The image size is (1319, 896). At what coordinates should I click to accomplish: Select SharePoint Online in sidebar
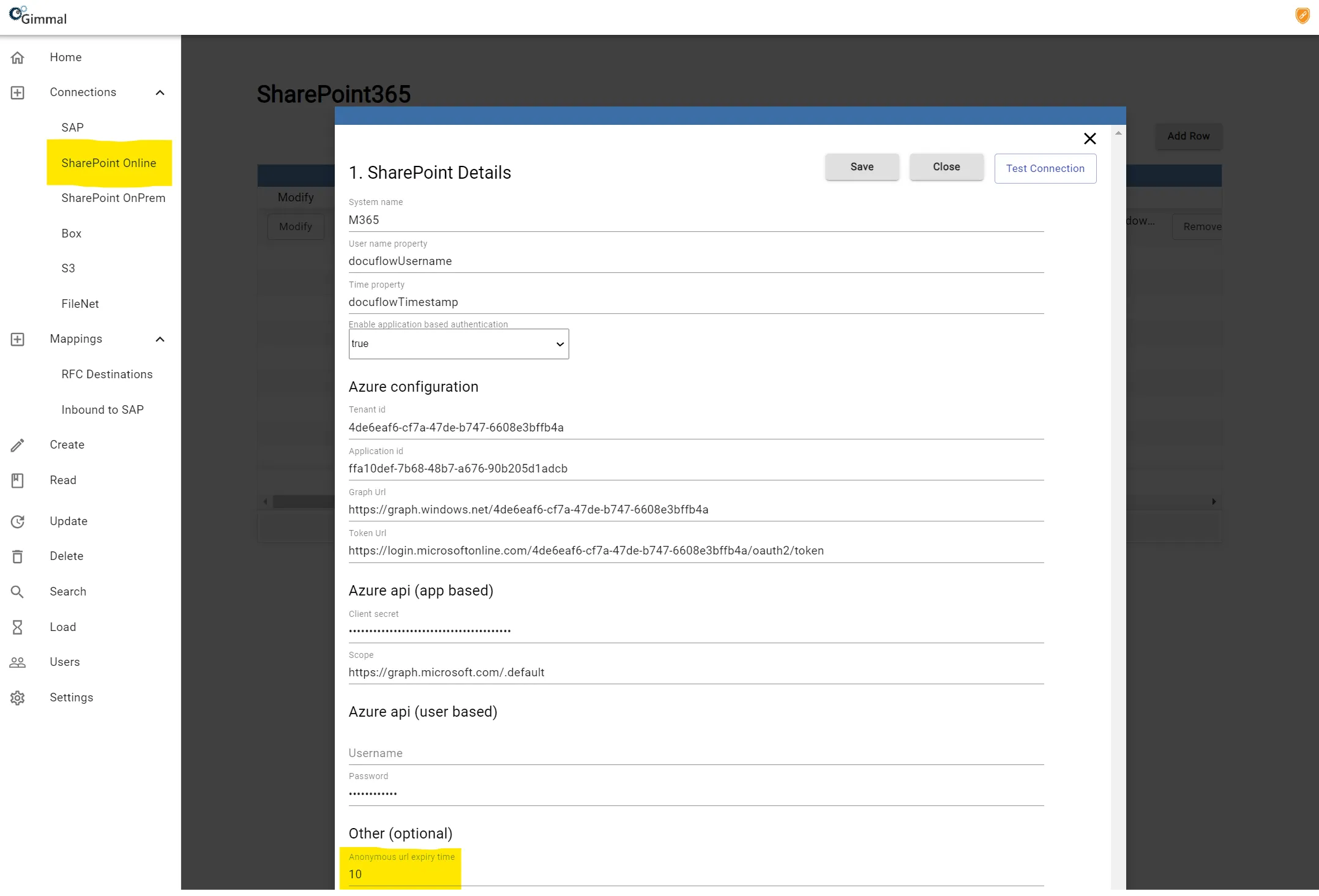pyautogui.click(x=109, y=163)
